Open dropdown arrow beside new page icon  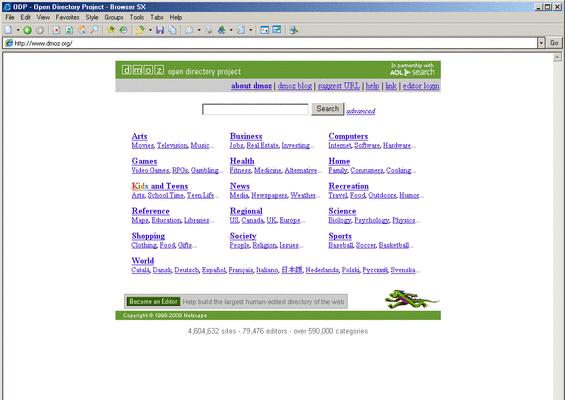click(x=17, y=30)
